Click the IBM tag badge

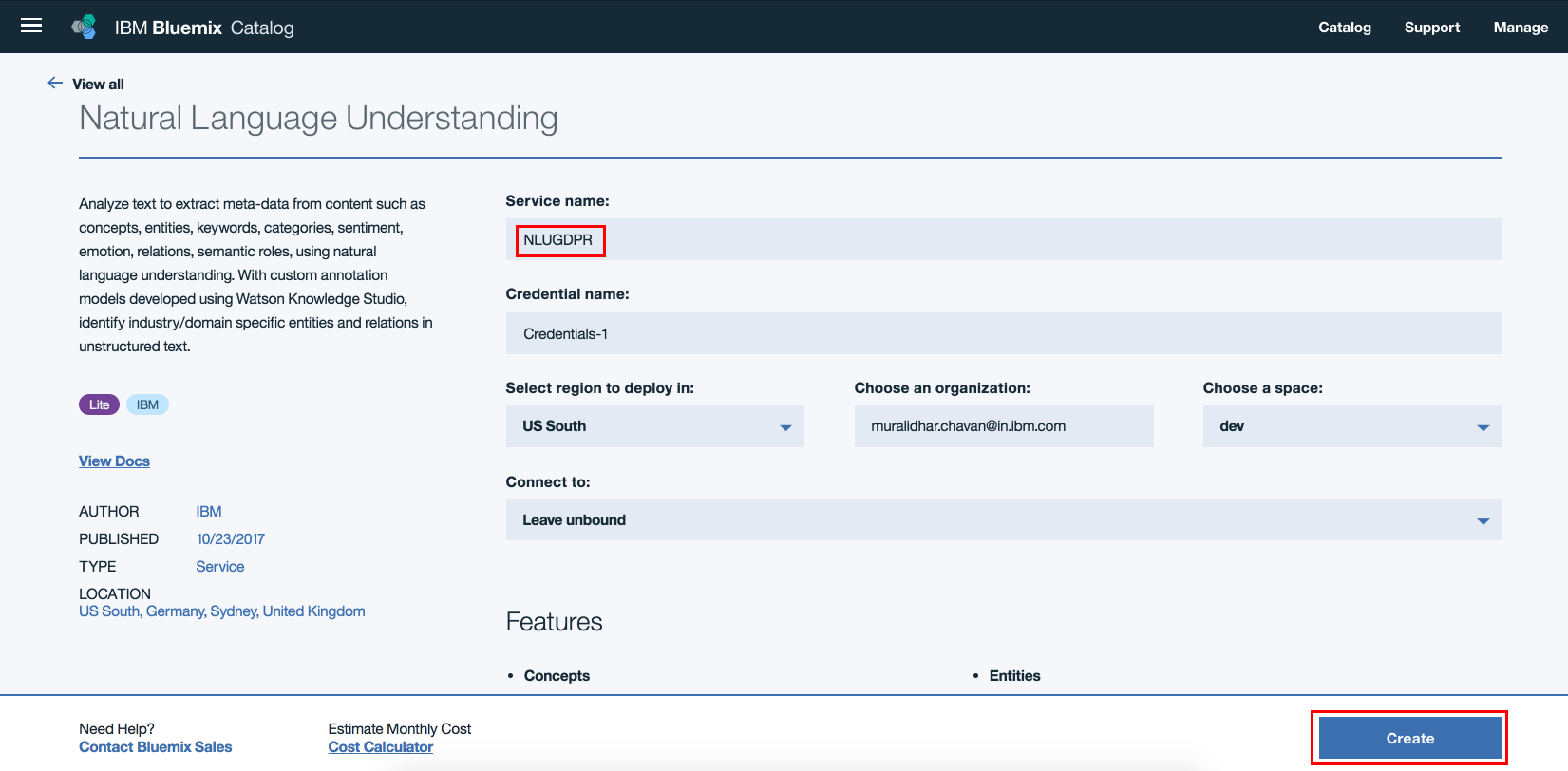point(147,404)
